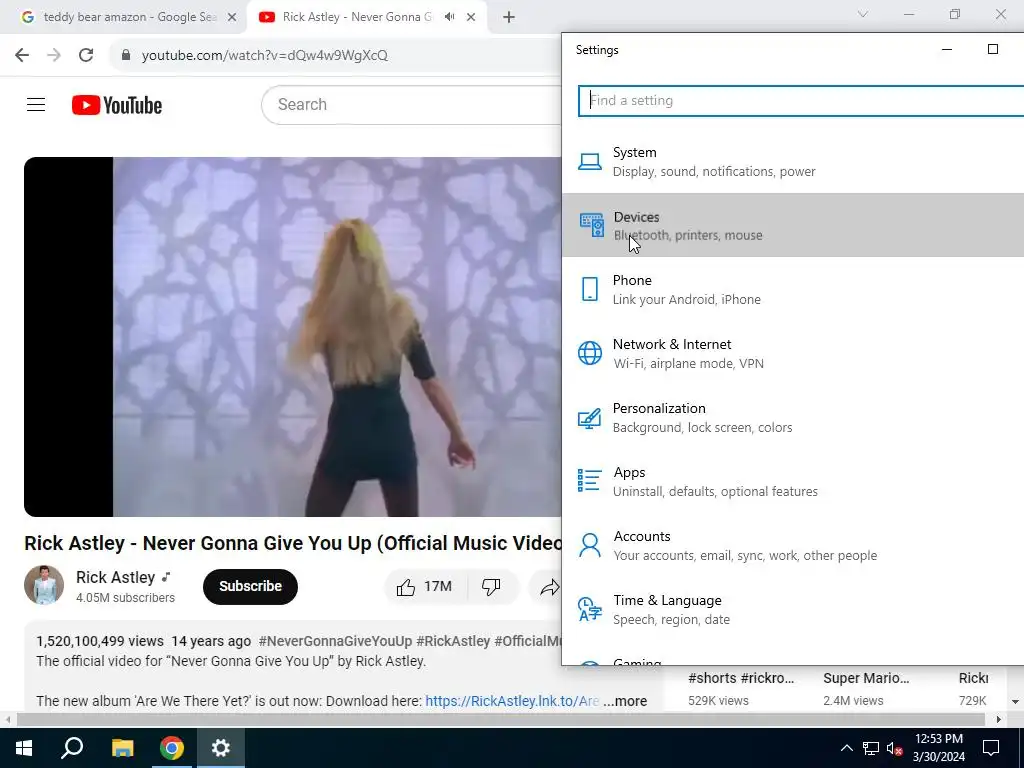Image resolution: width=1024 pixels, height=768 pixels.
Task: Click the vertical scroll down arrow
Action: [x=1016, y=702]
